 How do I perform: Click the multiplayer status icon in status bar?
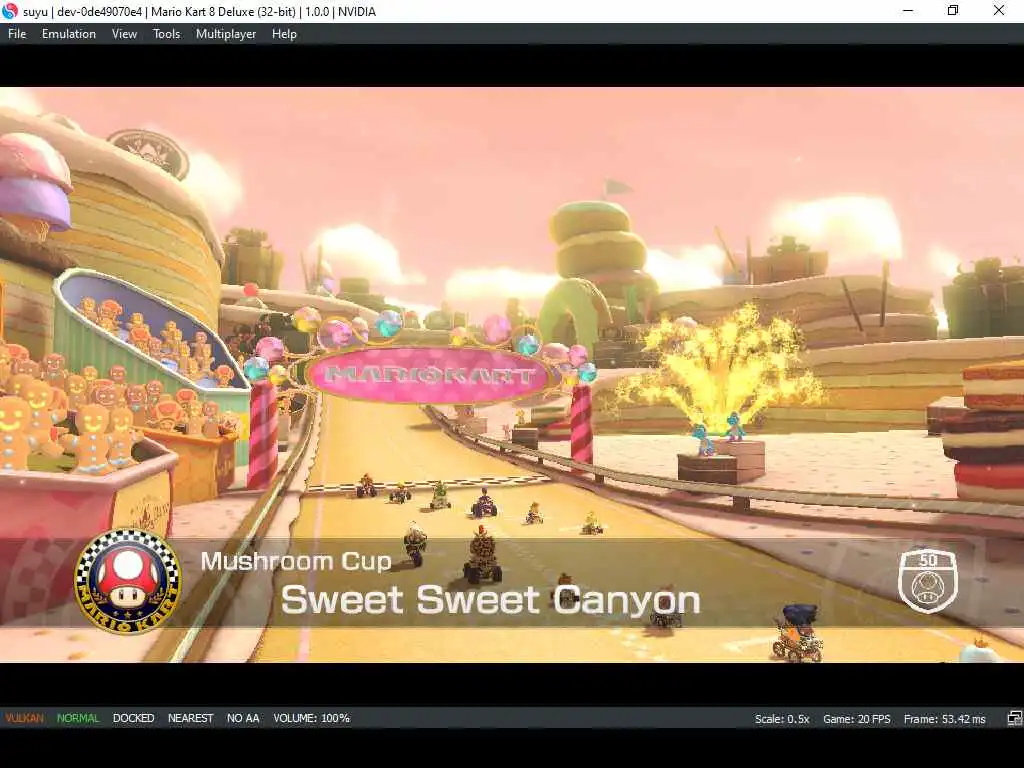tap(1014, 718)
